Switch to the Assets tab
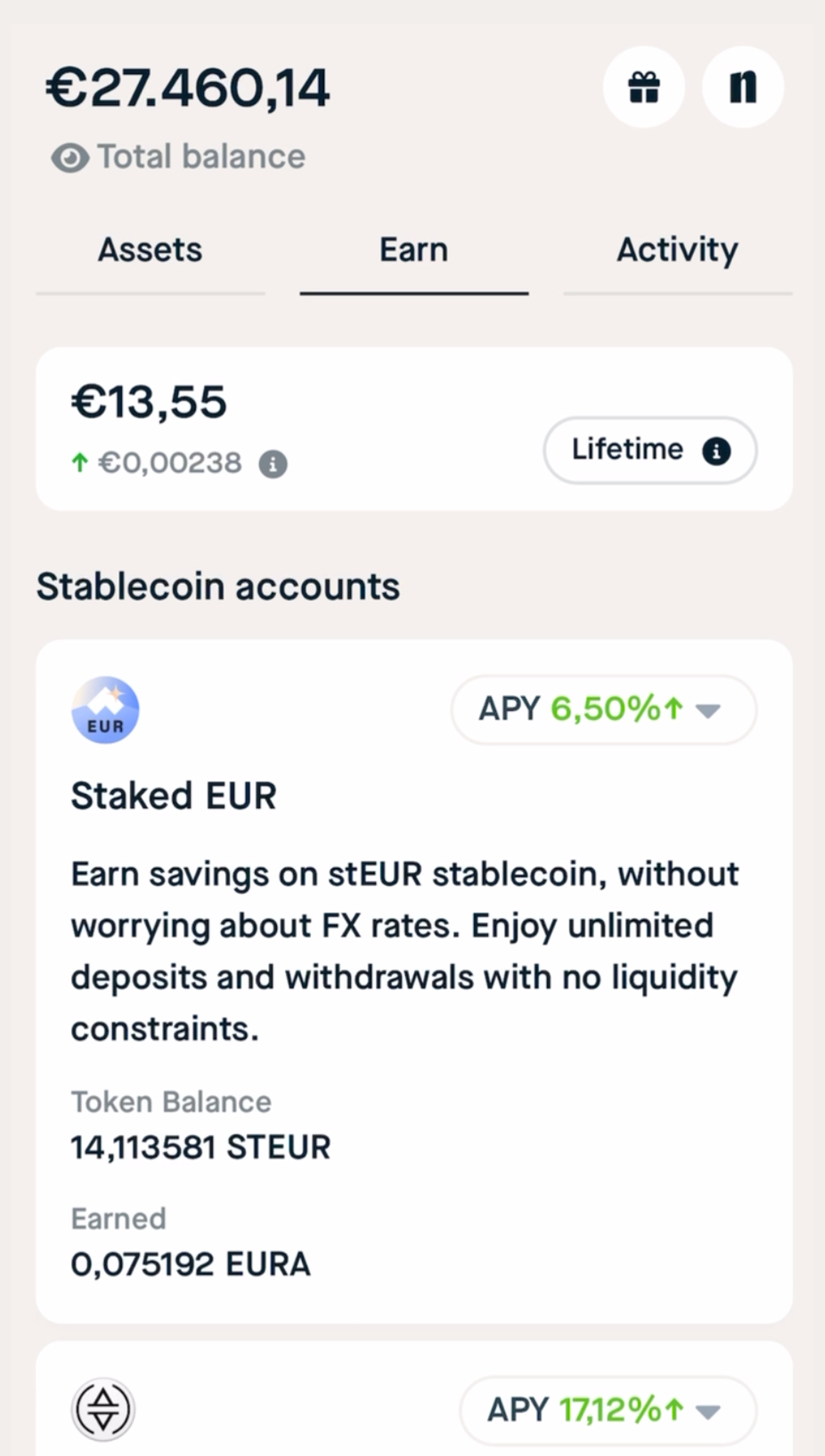The width and height of the screenshot is (825, 1456). tap(150, 251)
